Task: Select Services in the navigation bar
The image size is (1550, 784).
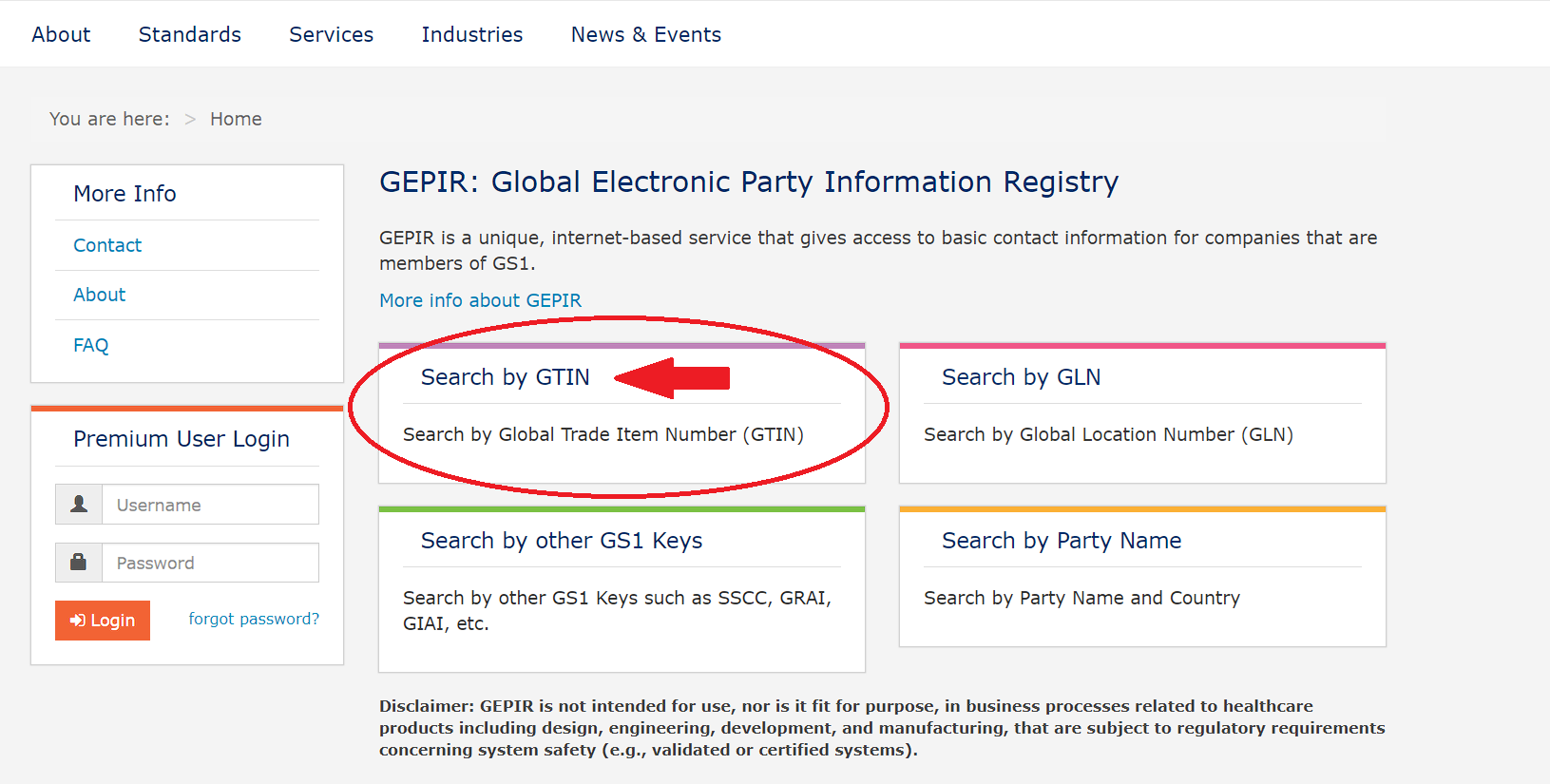Action: (x=331, y=34)
